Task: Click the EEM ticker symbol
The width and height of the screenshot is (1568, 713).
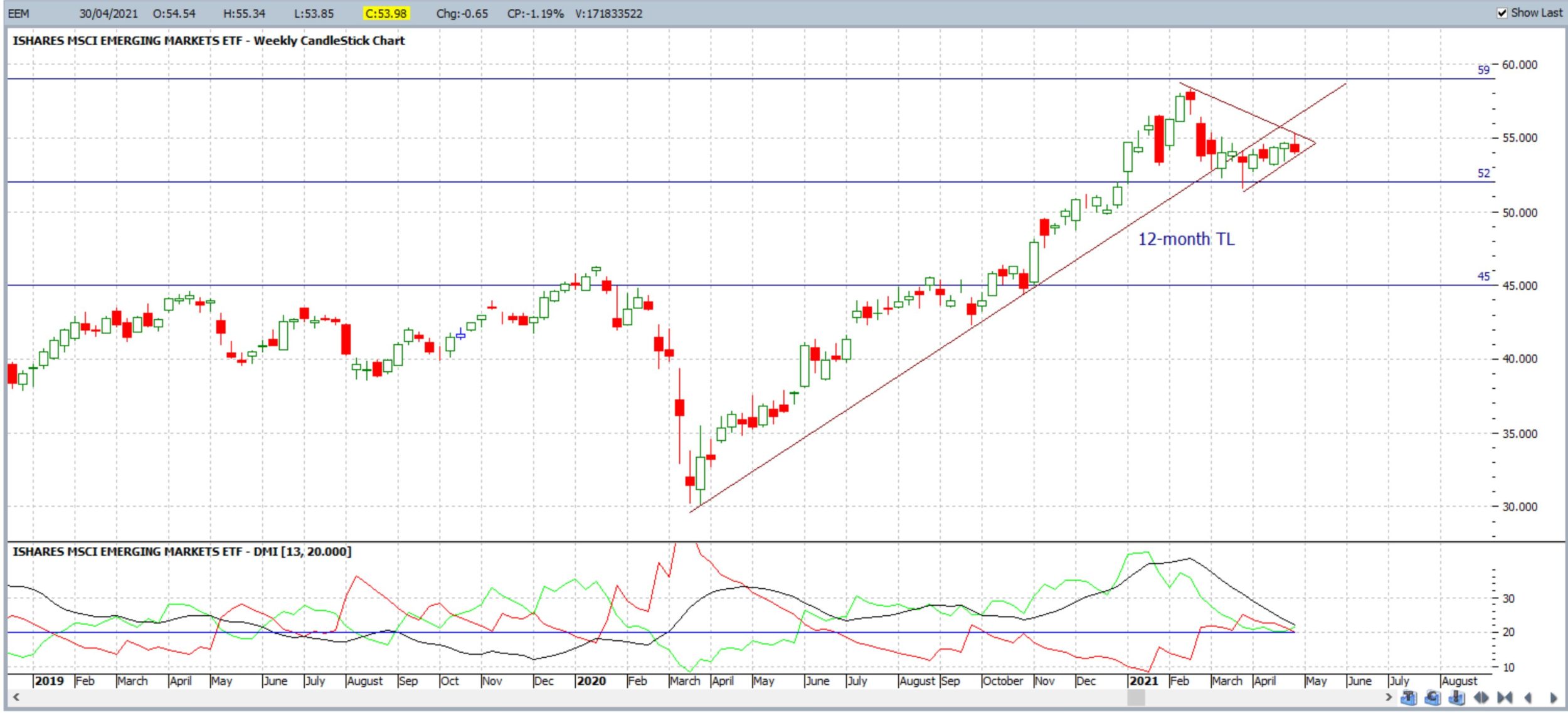Action: (x=19, y=13)
